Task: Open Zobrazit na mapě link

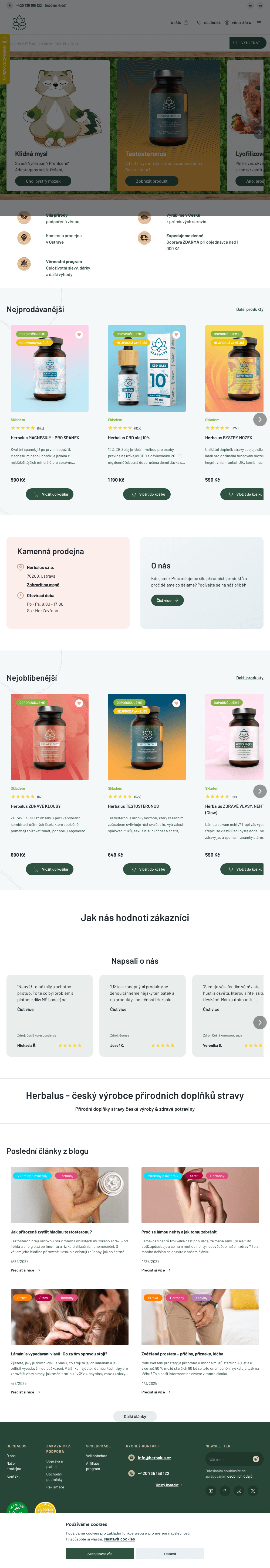Action: (43, 584)
